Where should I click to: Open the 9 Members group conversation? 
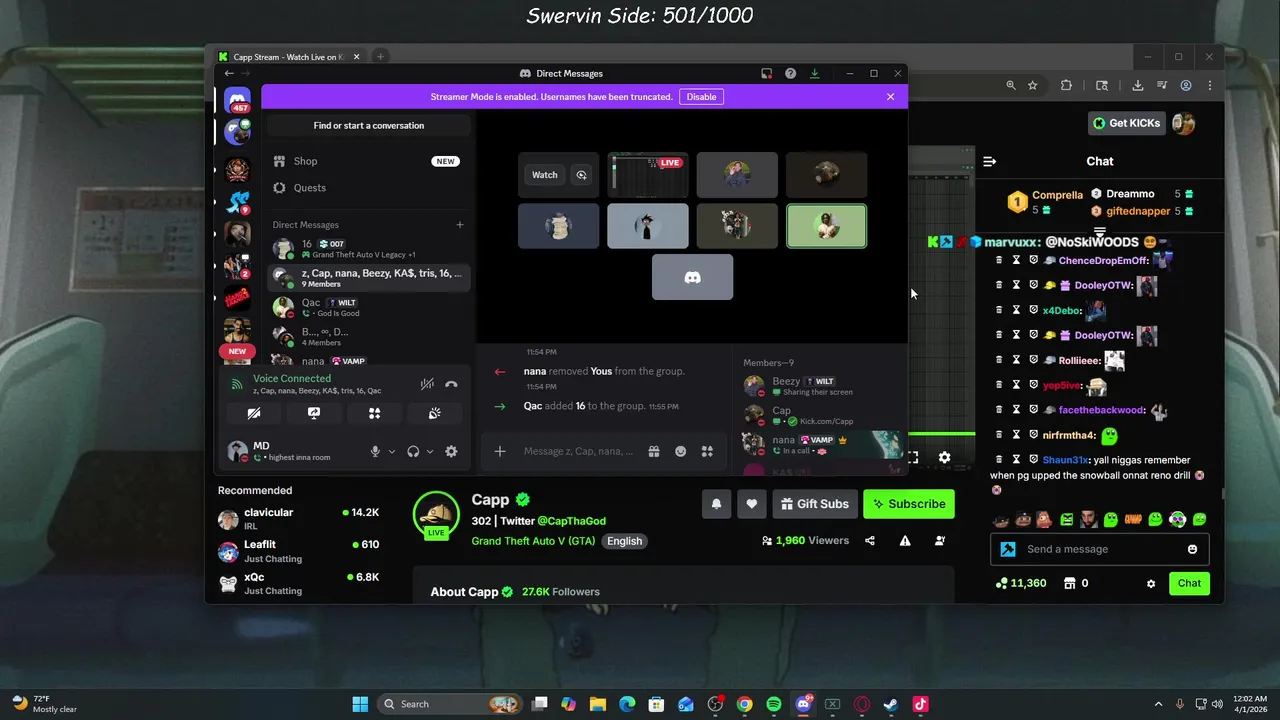point(369,278)
